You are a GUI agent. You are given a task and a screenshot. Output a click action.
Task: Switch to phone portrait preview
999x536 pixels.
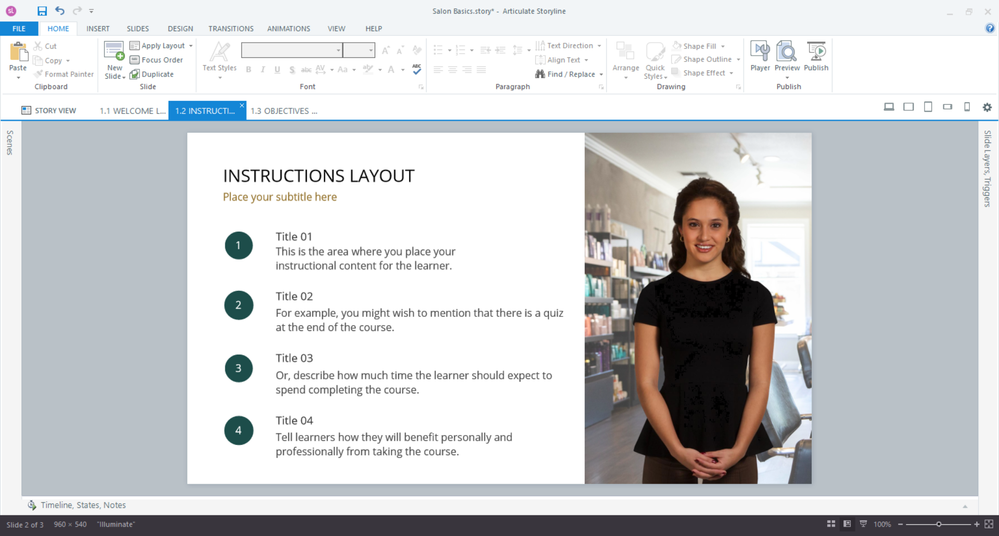point(967,107)
